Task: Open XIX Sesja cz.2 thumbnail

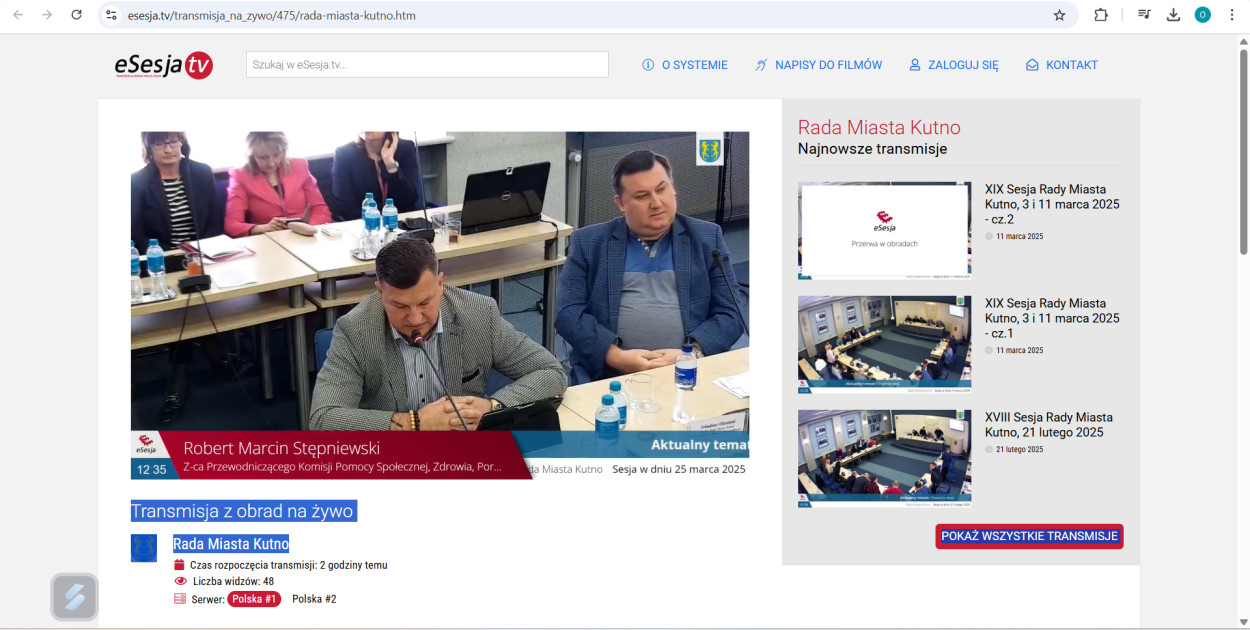Action: pos(884,230)
